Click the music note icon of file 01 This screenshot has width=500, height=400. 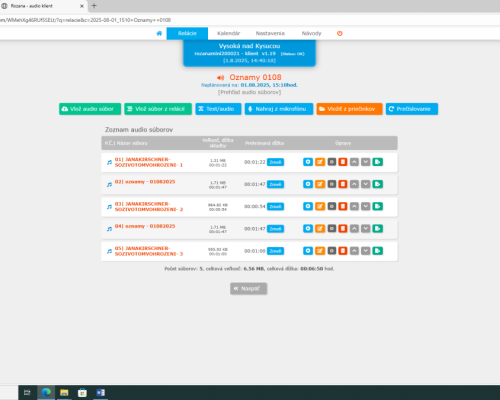[109, 162]
